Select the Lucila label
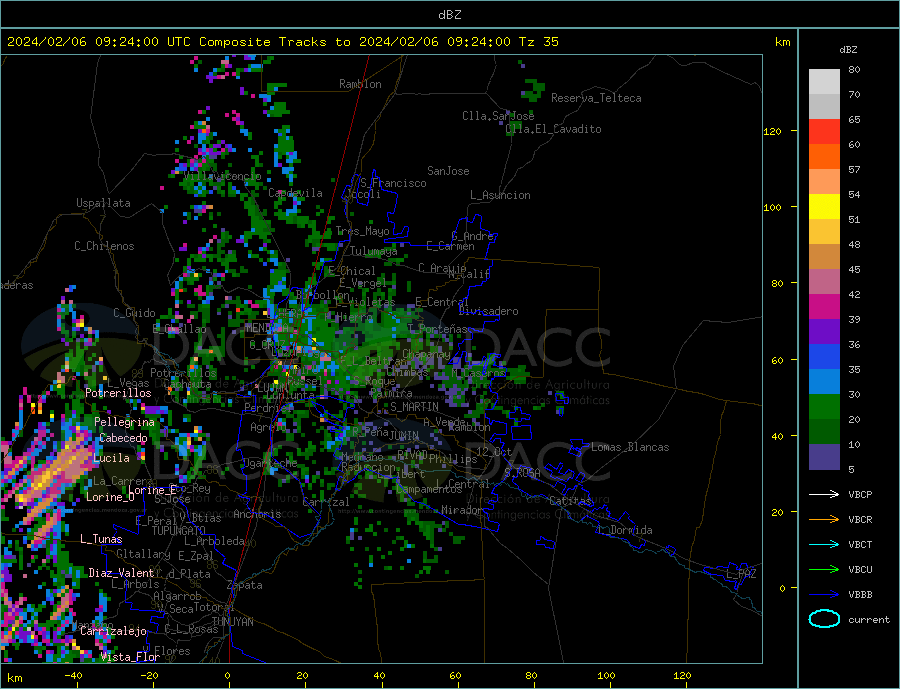 click(111, 458)
